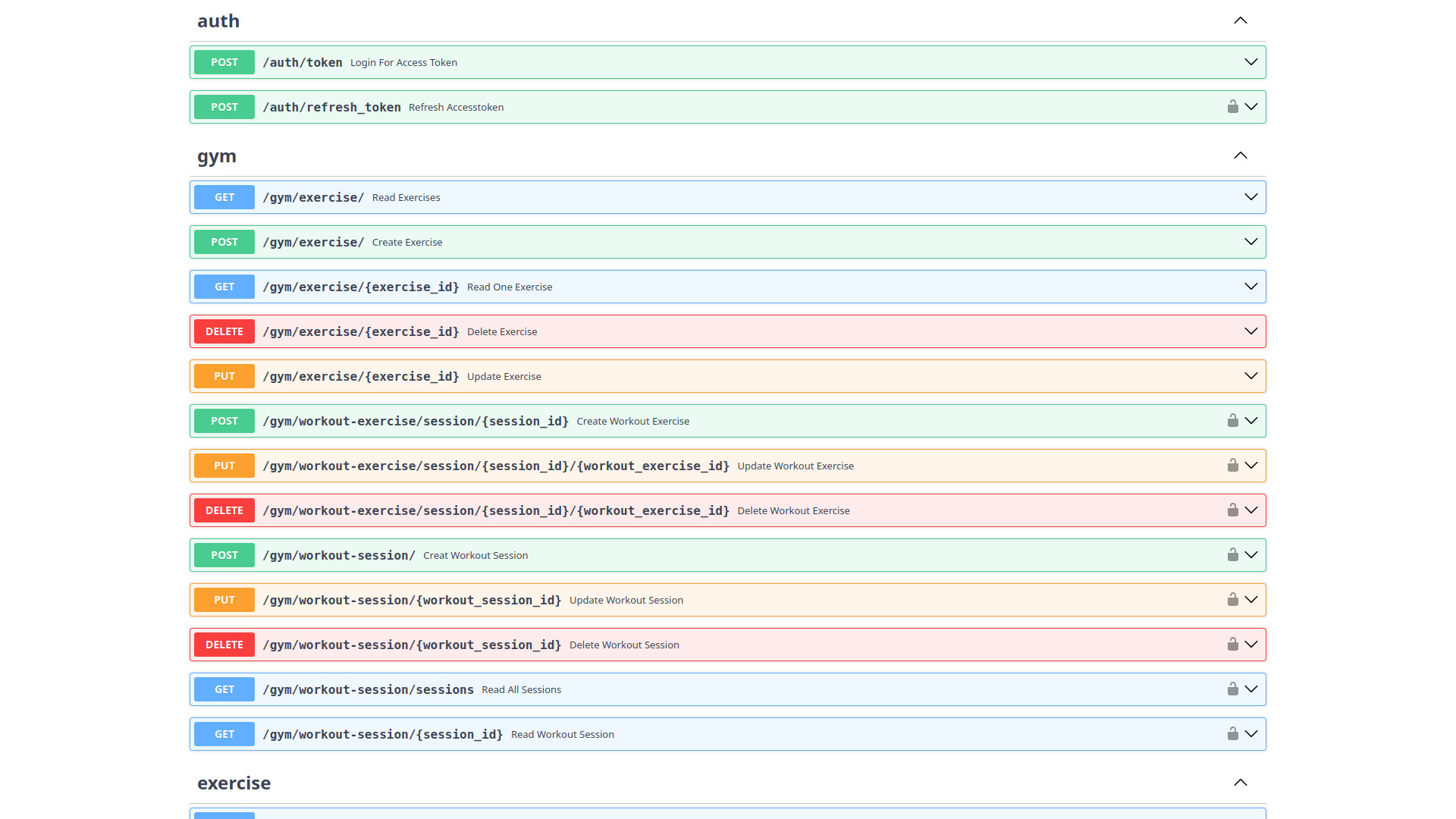Collapse the exercise section chevron
1456x819 pixels.
(x=1241, y=783)
